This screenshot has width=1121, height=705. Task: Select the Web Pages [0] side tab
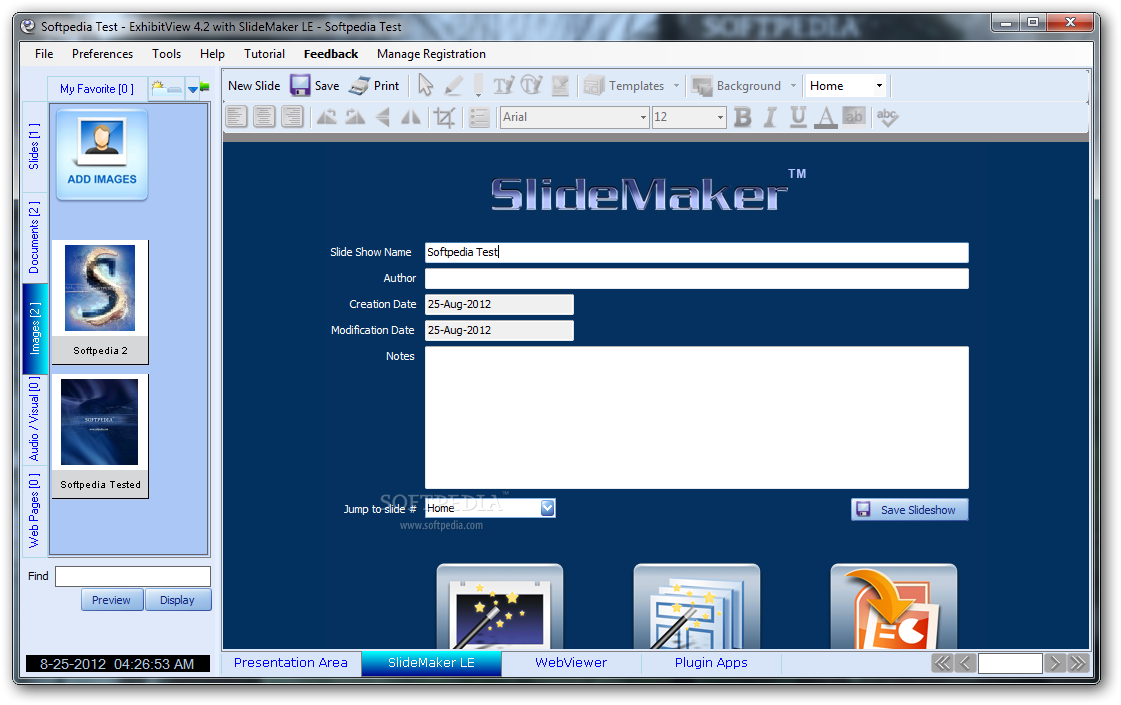pos(34,511)
